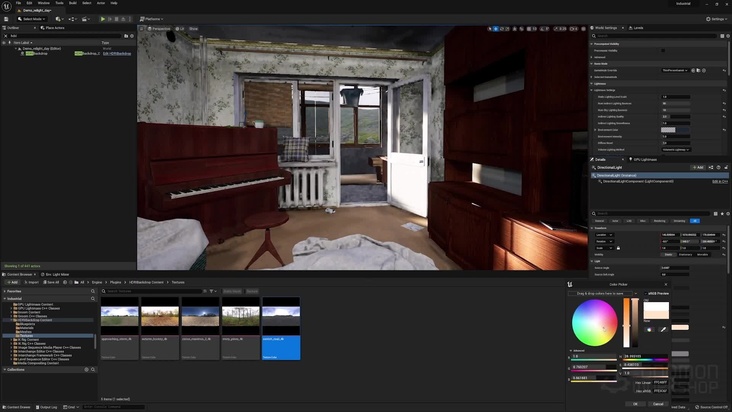Open the Env. Light Mixer tab

coord(55,274)
